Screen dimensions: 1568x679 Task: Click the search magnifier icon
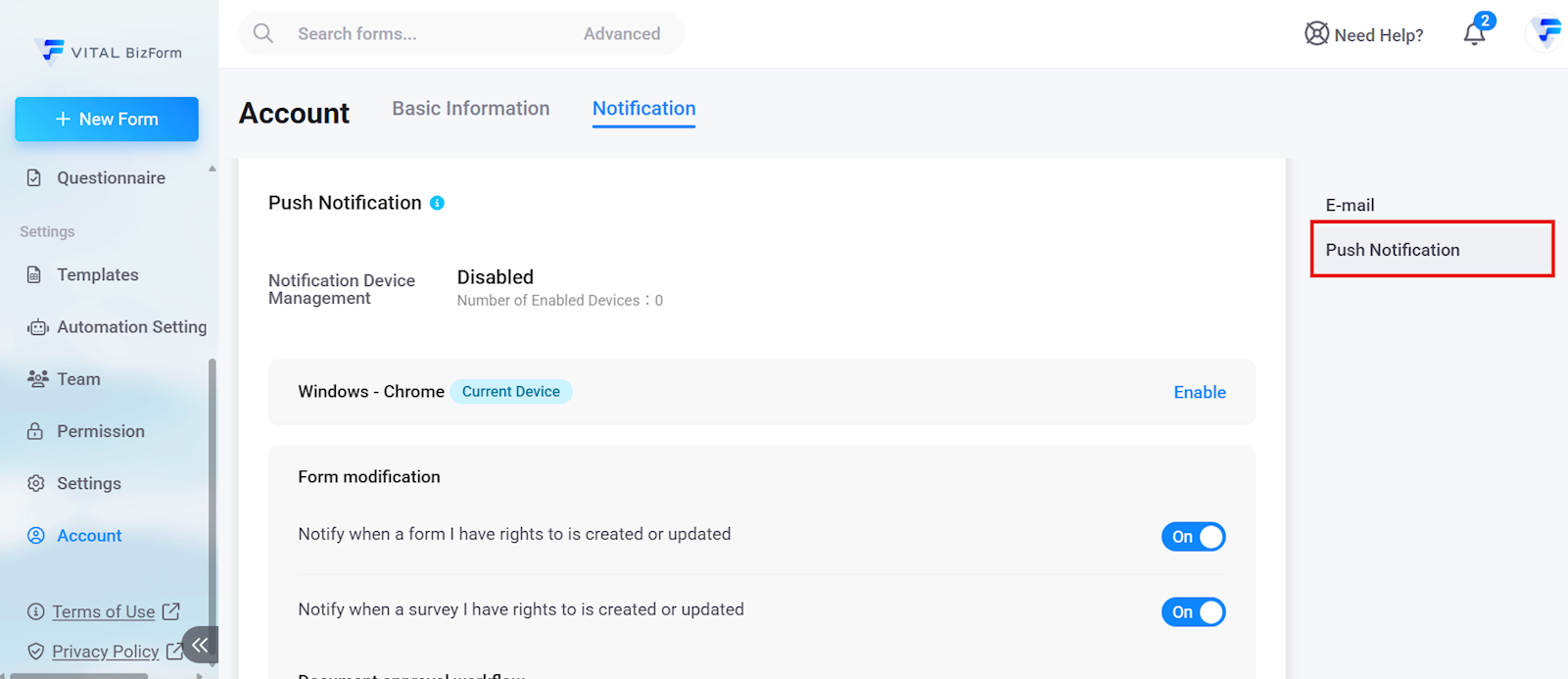tap(263, 33)
